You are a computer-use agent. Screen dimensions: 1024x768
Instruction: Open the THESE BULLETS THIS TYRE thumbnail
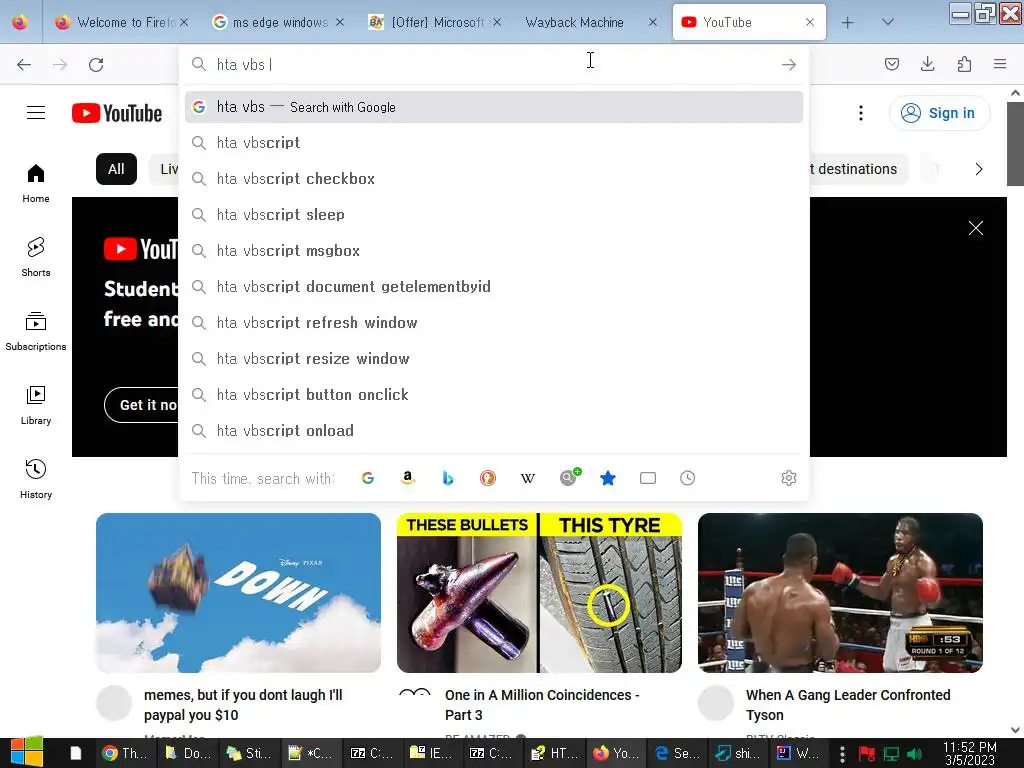(539, 593)
